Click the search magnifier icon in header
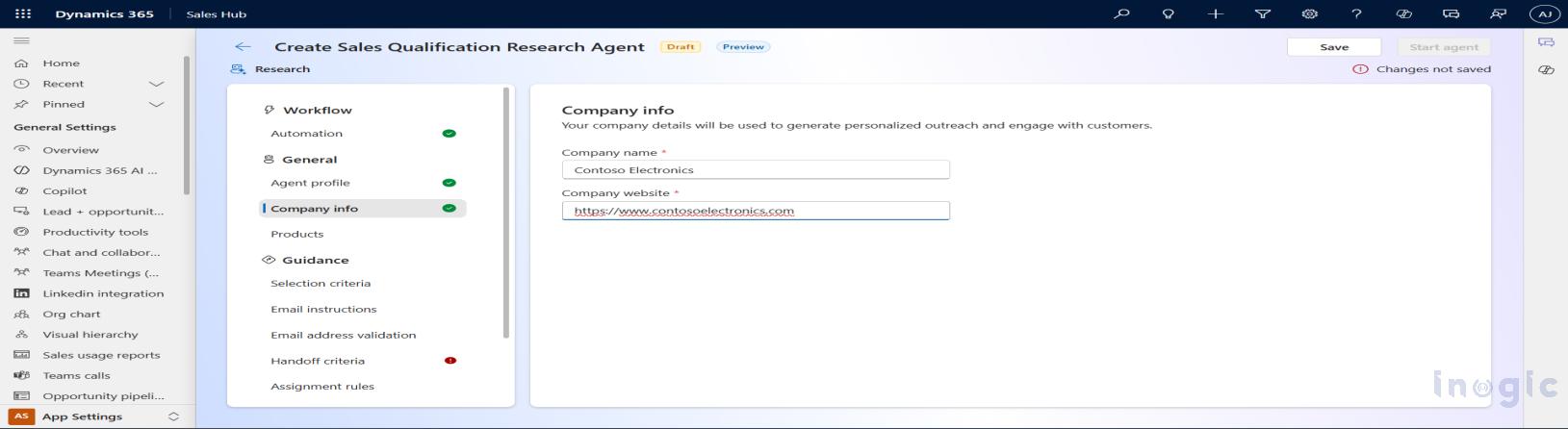 click(x=1121, y=13)
